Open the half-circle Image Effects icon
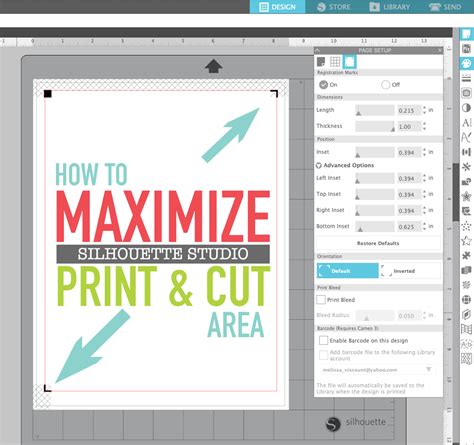 coord(467,108)
